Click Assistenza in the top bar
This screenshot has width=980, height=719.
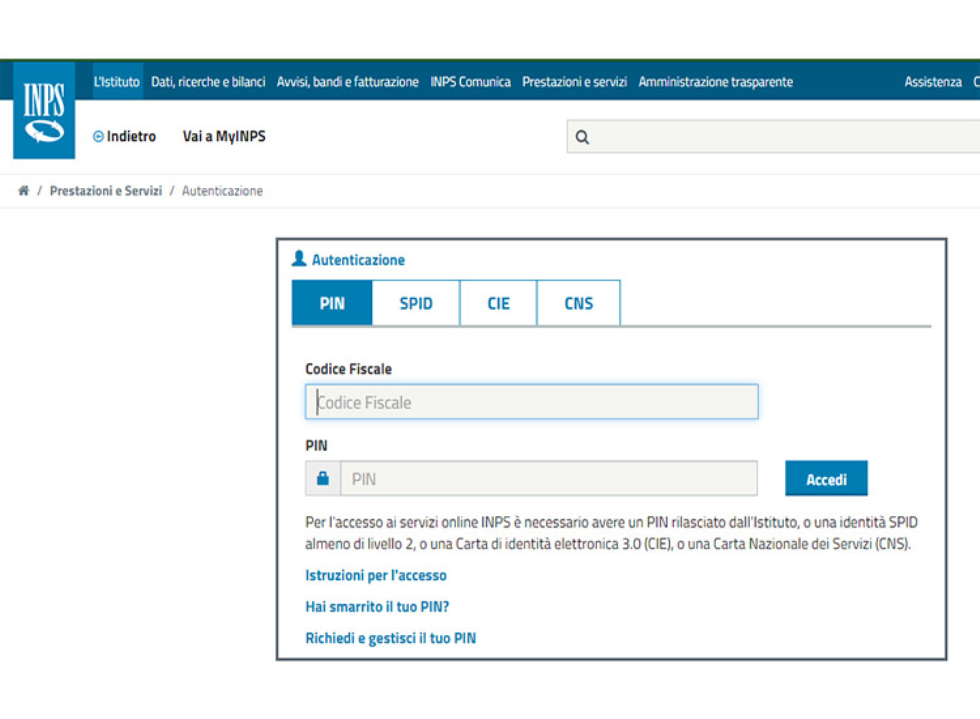[x=932, y=82]
